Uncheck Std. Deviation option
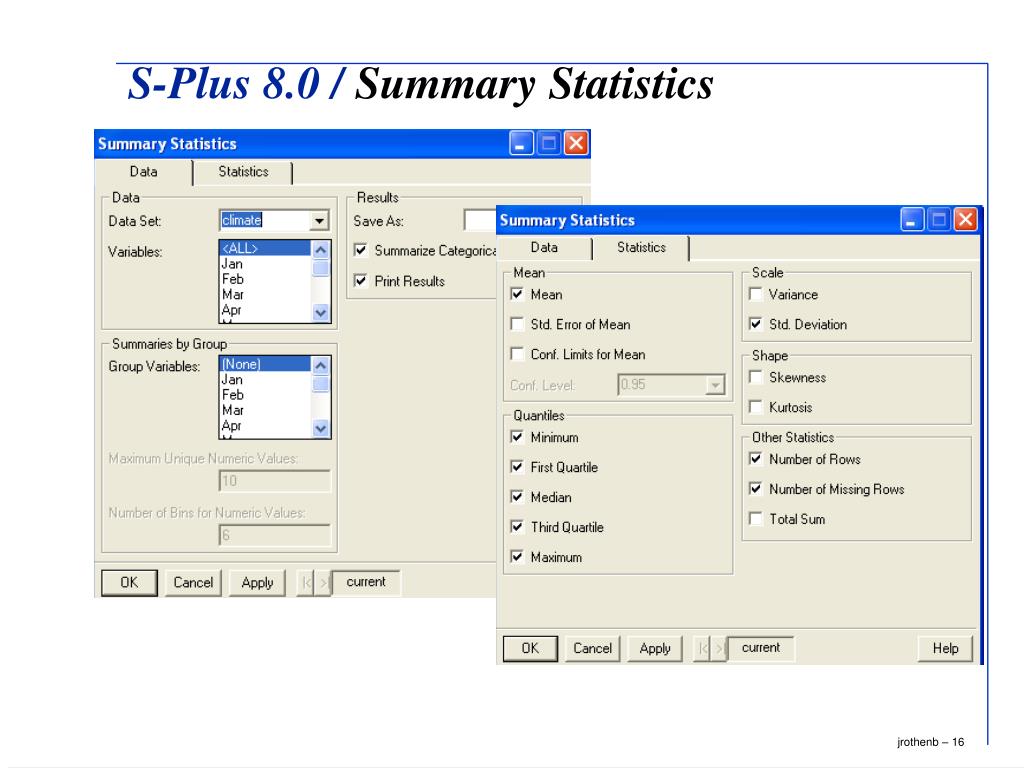 [756, 324]
